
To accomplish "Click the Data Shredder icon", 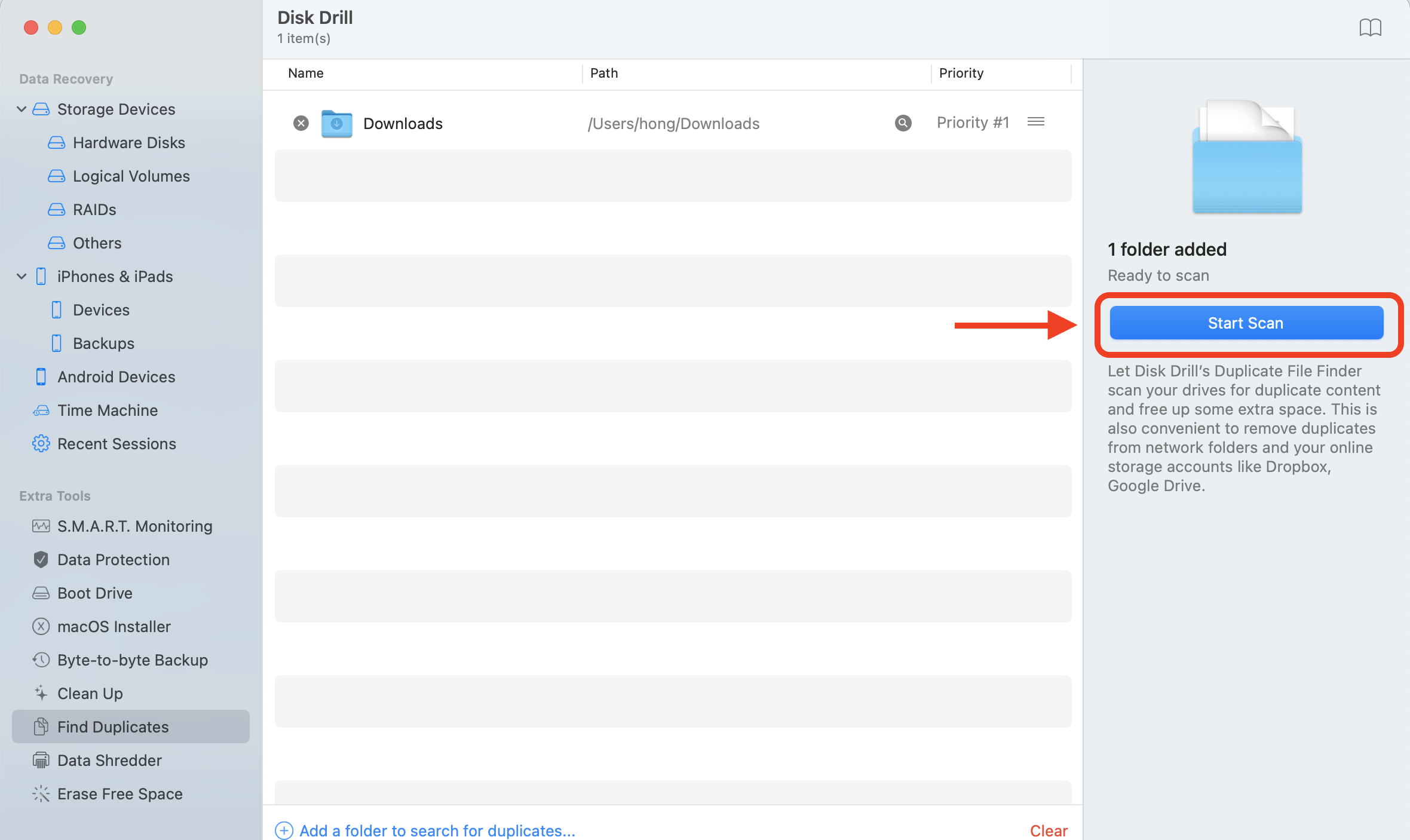I will pyautogui.click(x=41, y=761).
